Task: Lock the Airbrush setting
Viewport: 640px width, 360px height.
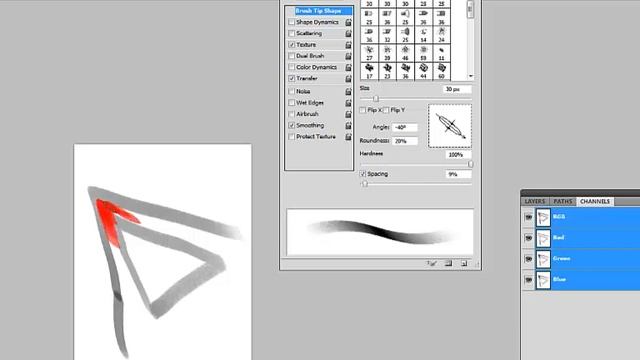Action: [x=348, y=114]
